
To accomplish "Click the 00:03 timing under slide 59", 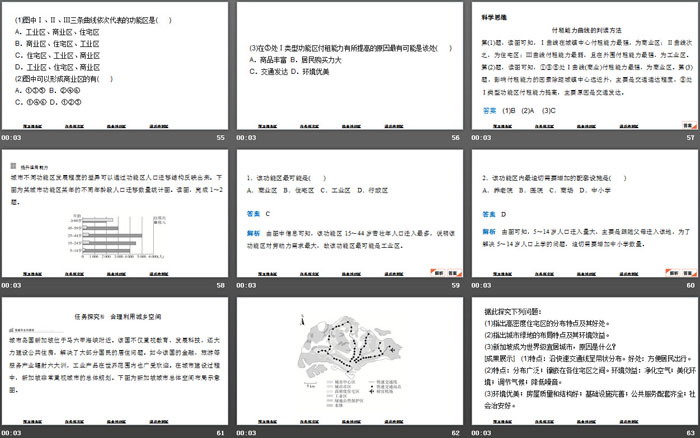I will 246,285.
